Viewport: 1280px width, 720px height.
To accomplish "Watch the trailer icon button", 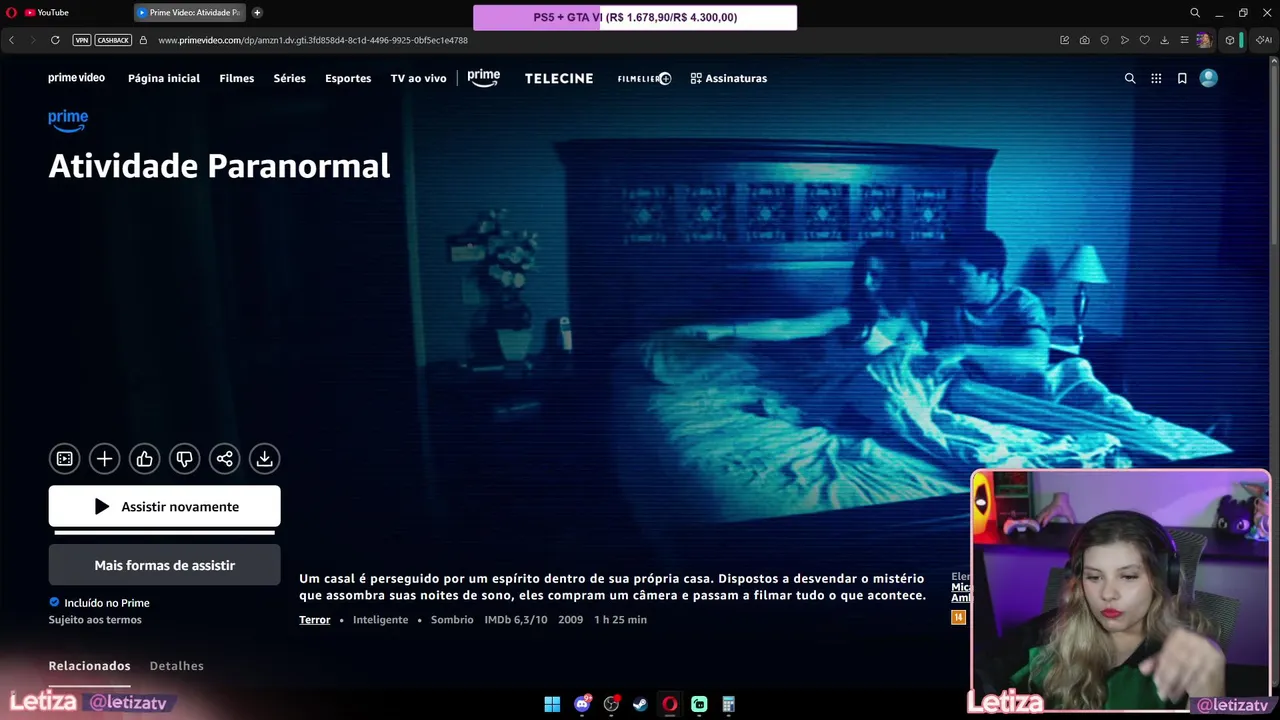I will tap(64, 459).
